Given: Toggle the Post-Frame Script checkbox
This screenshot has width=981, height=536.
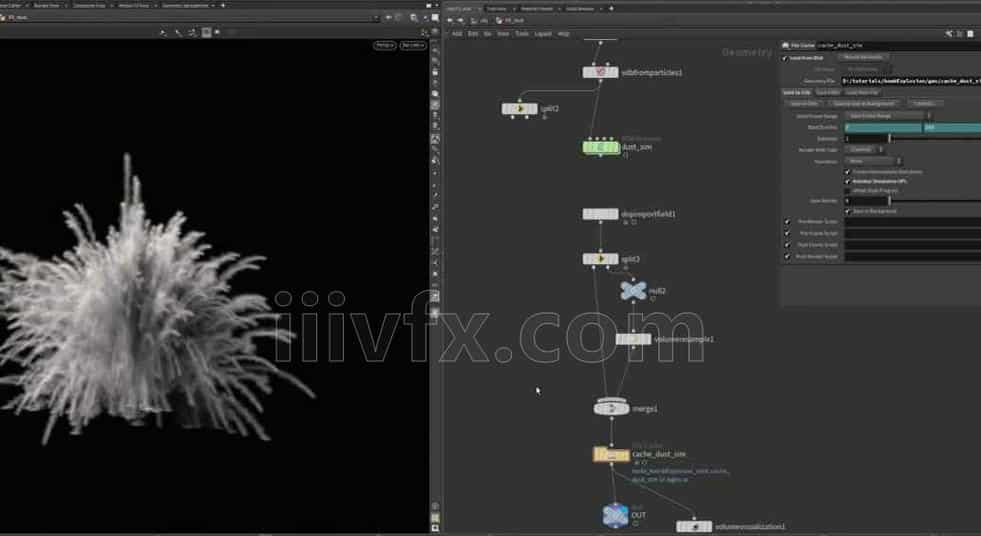Looking at the screenshot, I should (788, 245).
